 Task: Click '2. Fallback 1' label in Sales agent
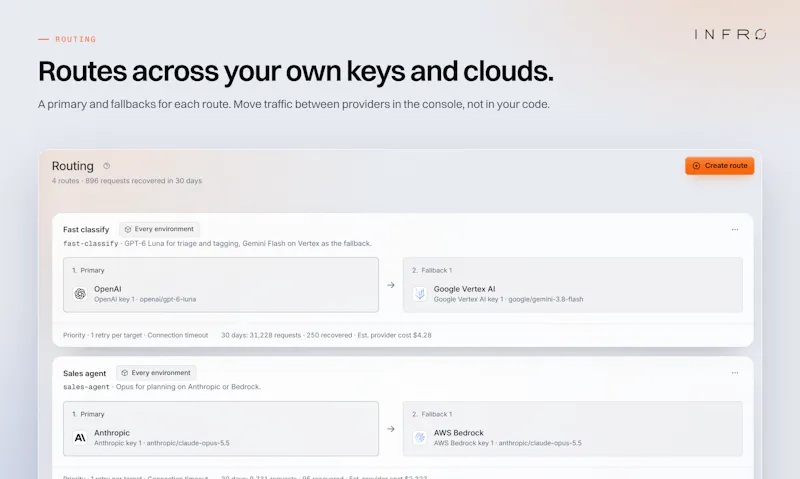tap(432, 414)
